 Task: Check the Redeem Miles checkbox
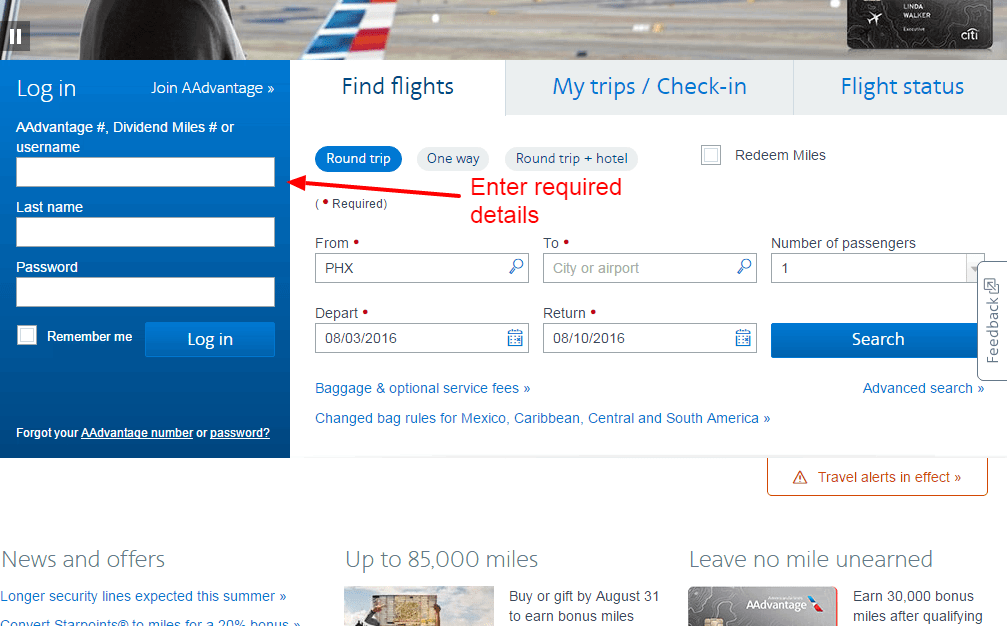711,155
